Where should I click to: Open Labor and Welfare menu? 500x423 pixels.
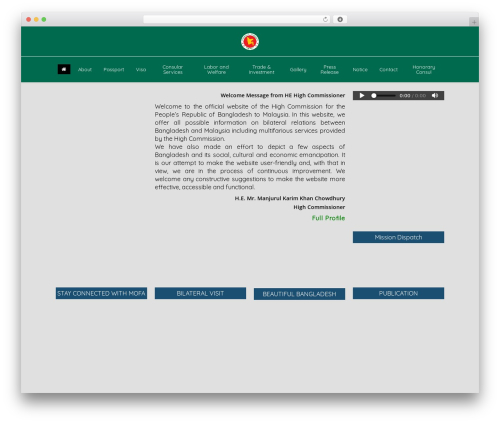coord(216,69)
